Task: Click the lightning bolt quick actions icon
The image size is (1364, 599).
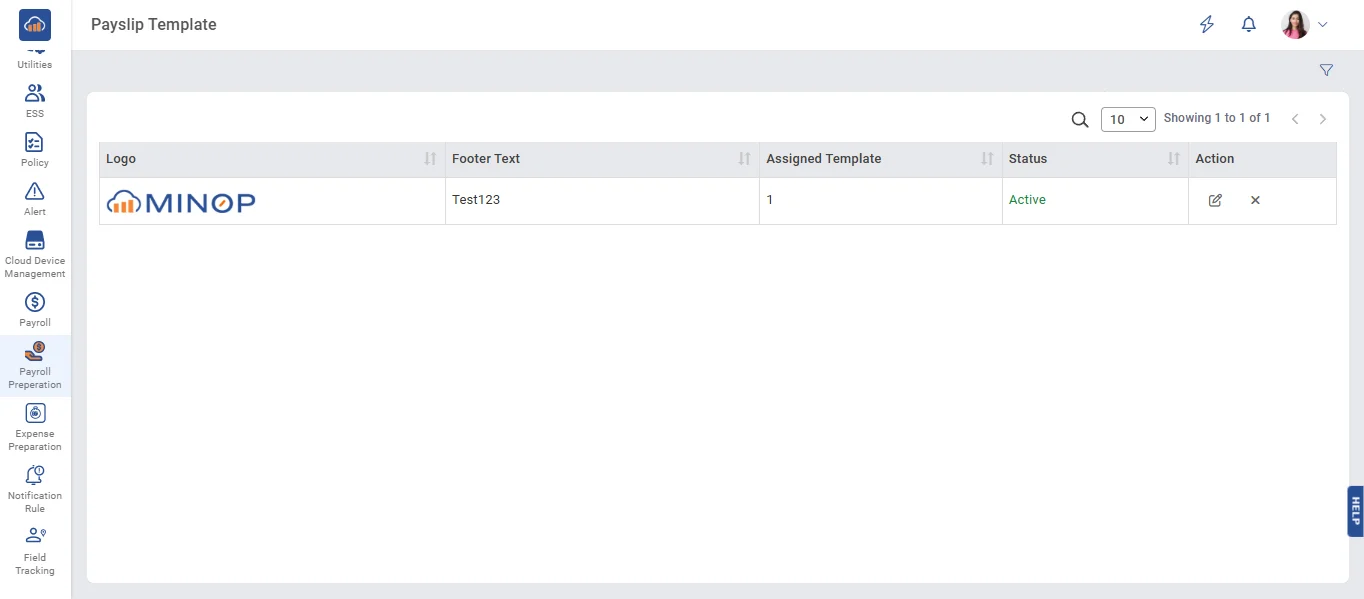Action: coord(1207,25)
